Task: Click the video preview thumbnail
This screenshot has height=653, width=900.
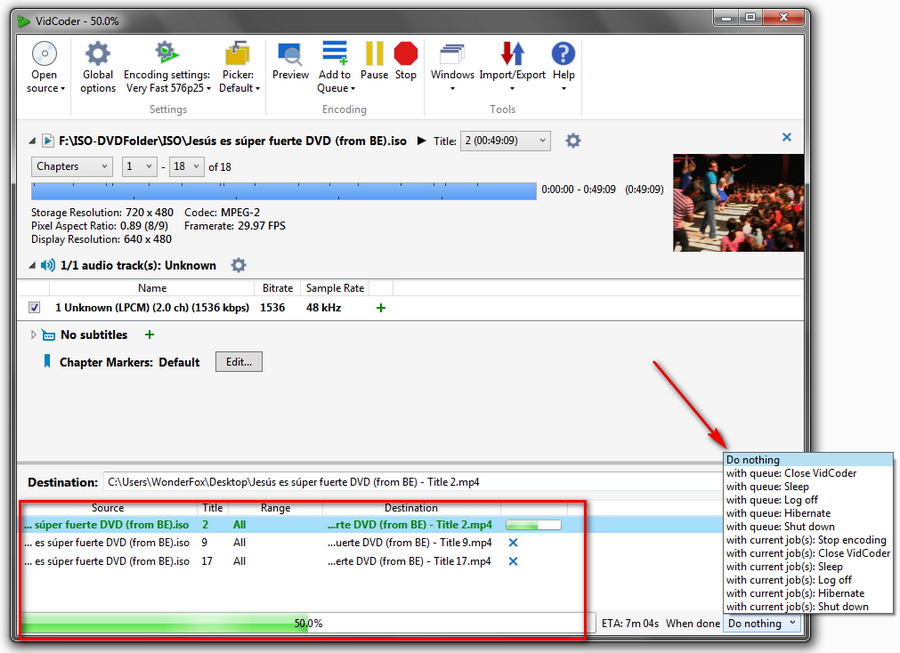Action: [x=738, y=203]
